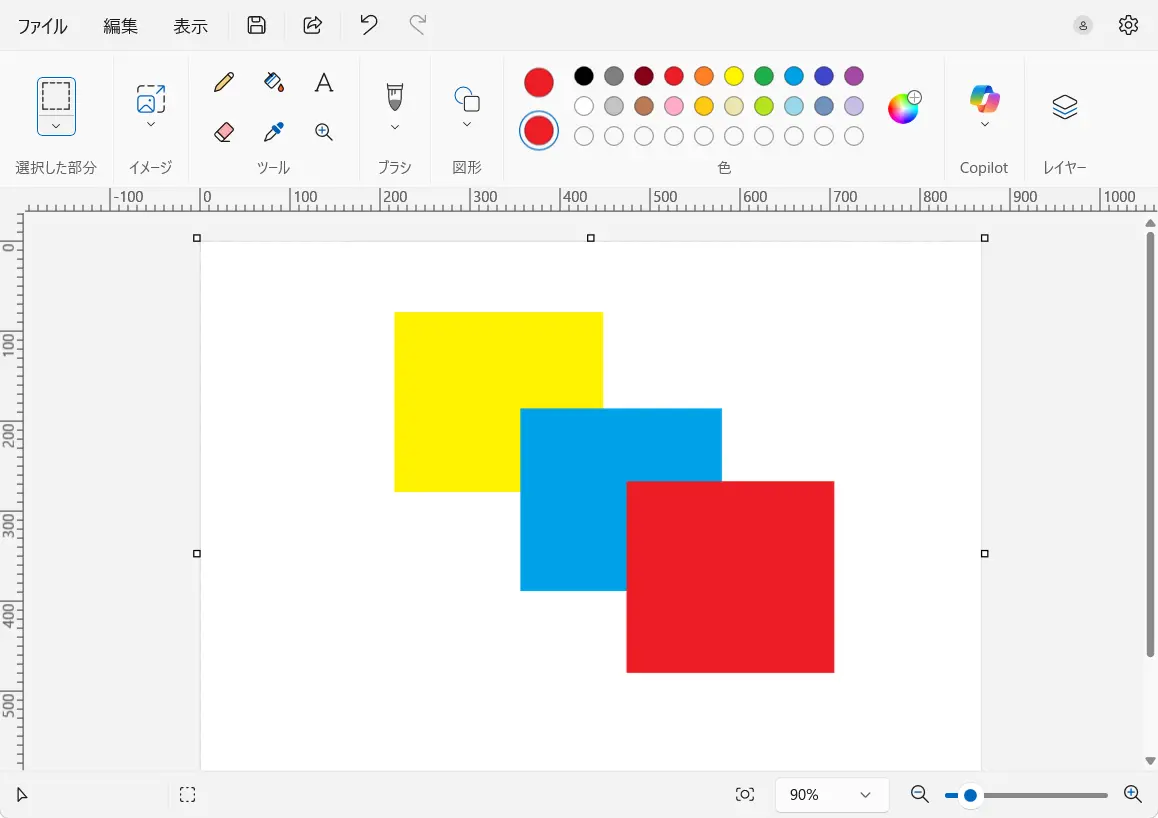This screenshot has height=818, width=1158.
Task: Open the Copilot icon
Action: click(x=984, y=99)
